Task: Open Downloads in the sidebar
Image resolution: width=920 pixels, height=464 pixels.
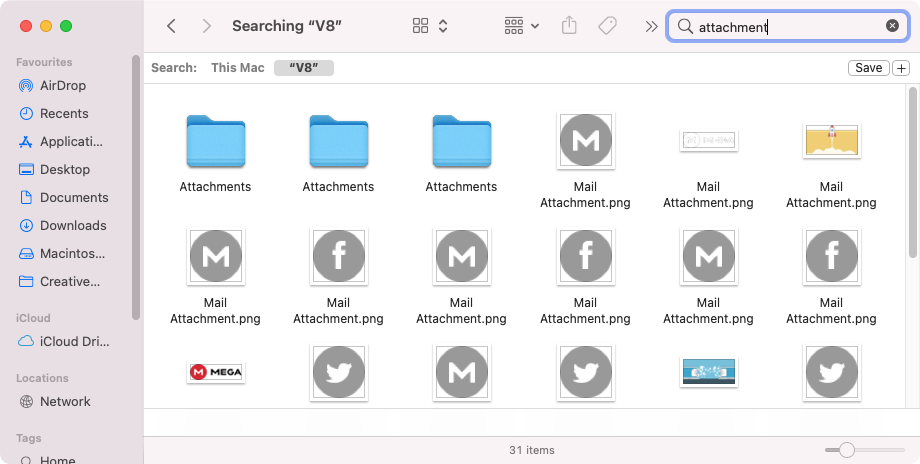Action: pos(73,226)
